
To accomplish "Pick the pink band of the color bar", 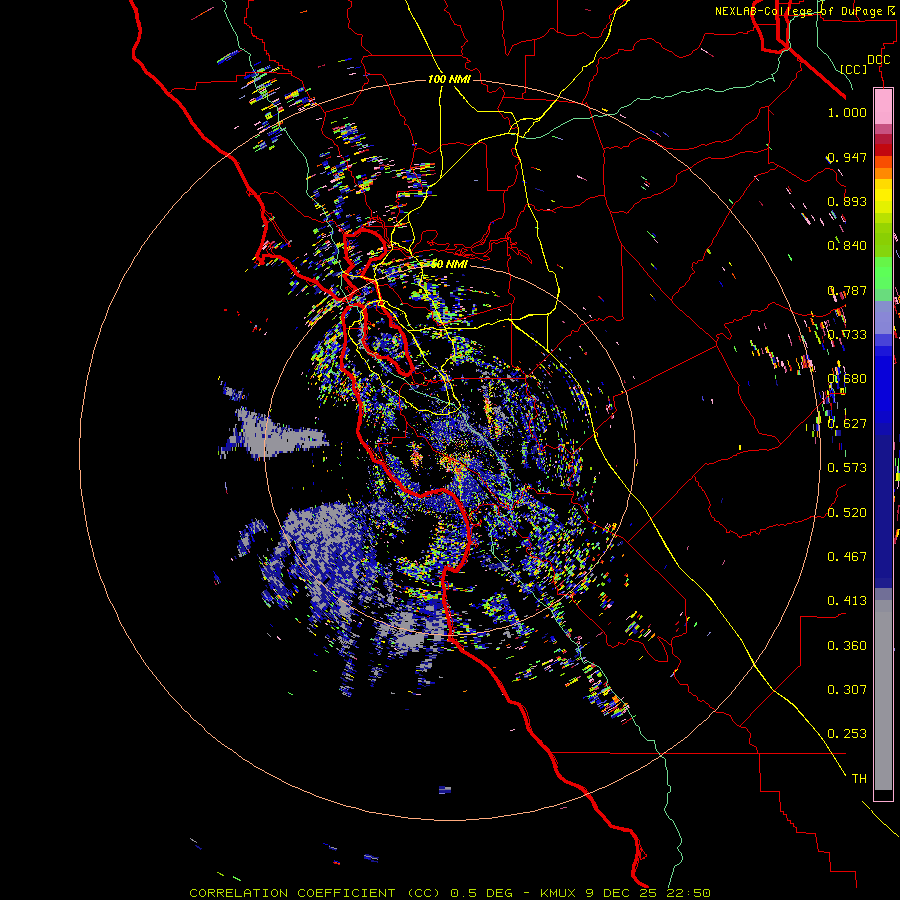I will 883,107.
